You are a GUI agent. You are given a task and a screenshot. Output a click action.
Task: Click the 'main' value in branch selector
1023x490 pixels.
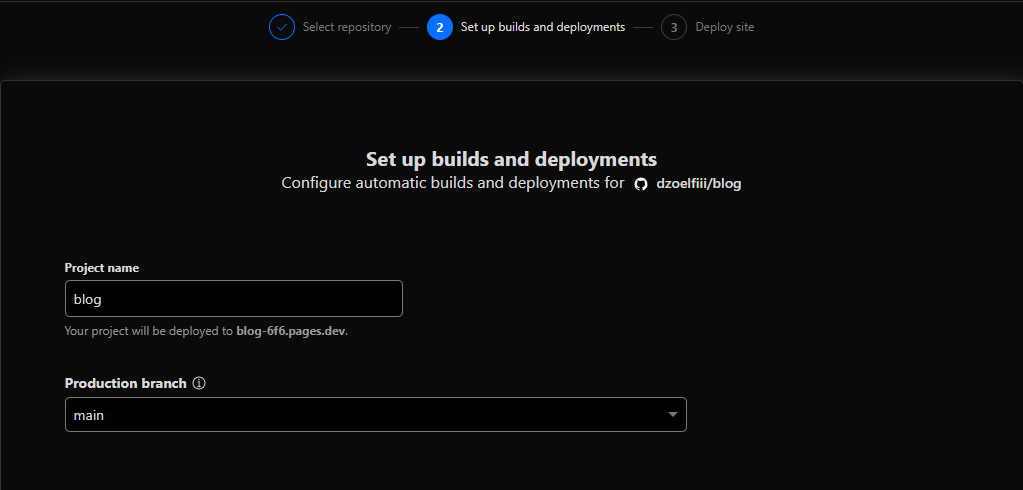pos(89,415)
